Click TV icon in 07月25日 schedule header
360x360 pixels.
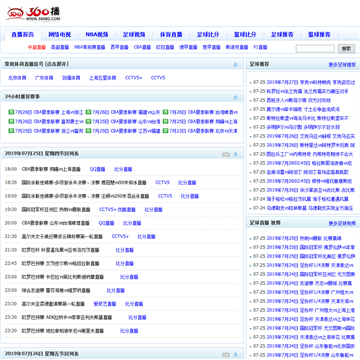(226, 154)
